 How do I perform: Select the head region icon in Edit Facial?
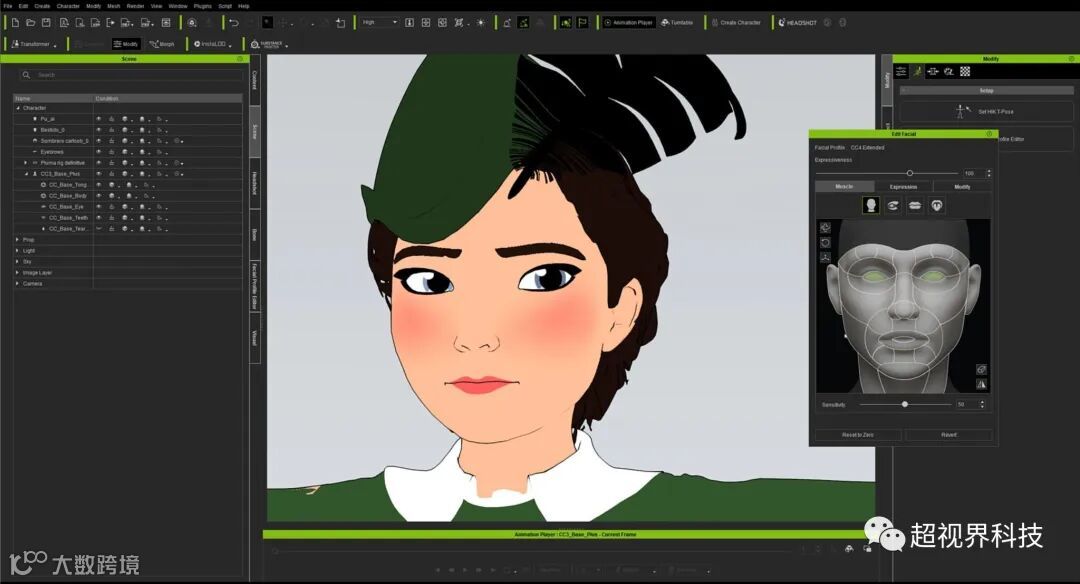pos(871,205)
